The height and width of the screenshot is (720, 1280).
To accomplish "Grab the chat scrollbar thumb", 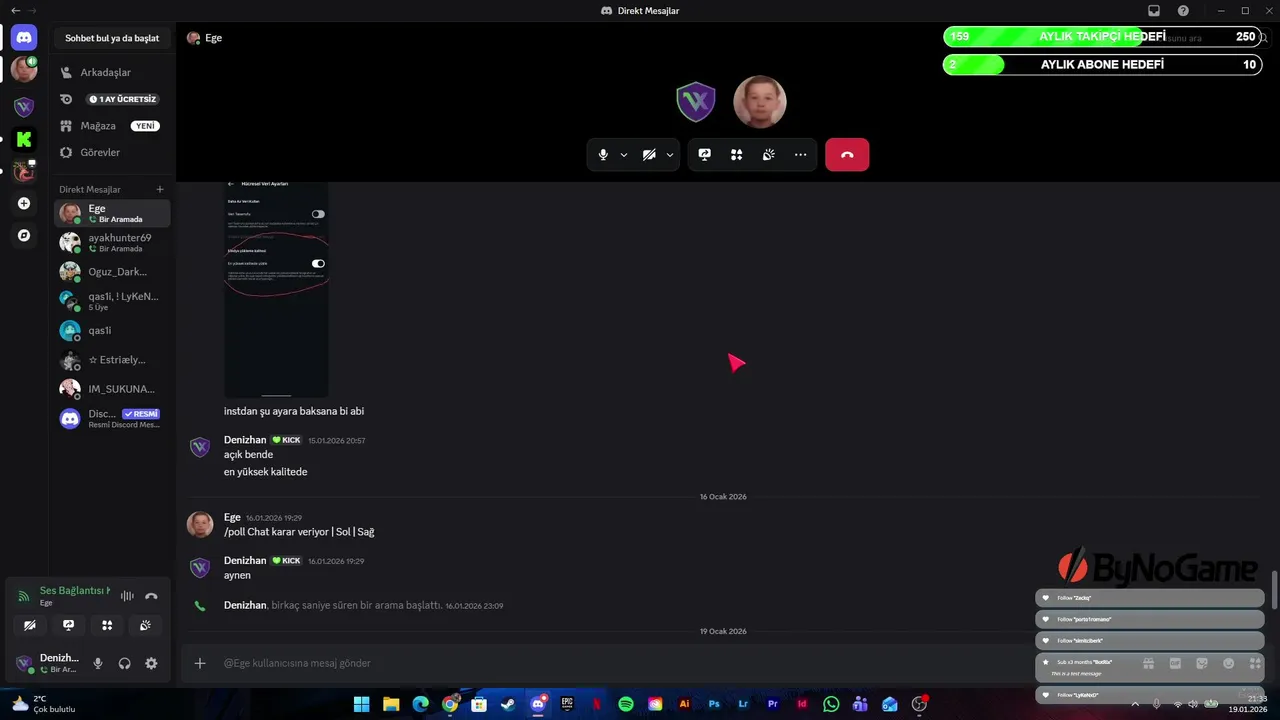I will [x=1274, y=590].
